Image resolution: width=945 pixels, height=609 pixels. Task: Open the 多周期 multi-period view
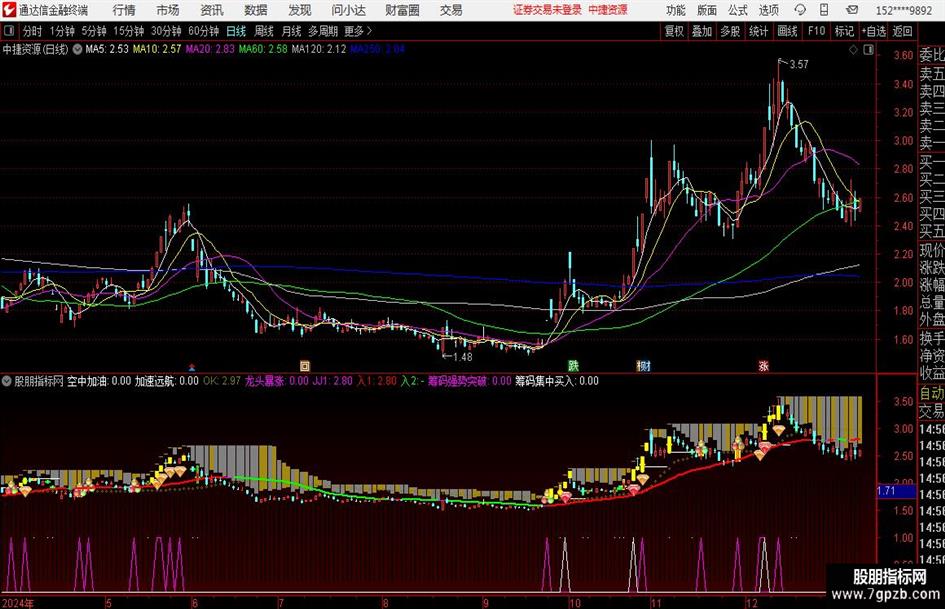click(323, 31)
